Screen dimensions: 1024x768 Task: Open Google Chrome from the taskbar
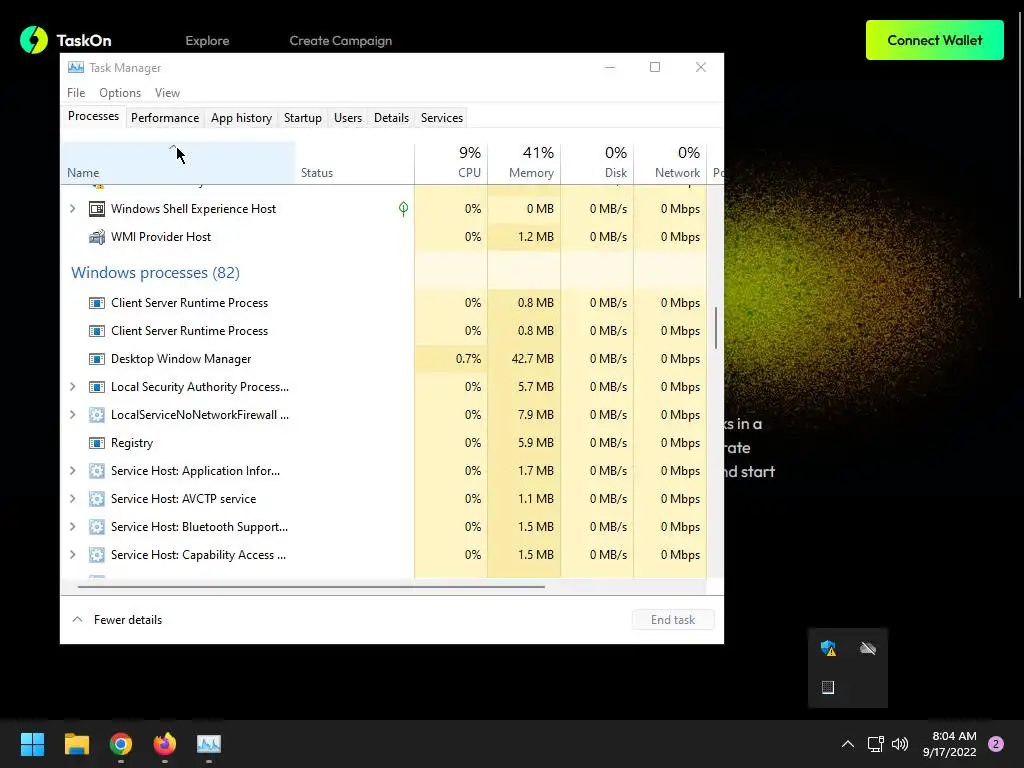click(x=121, y=744)
